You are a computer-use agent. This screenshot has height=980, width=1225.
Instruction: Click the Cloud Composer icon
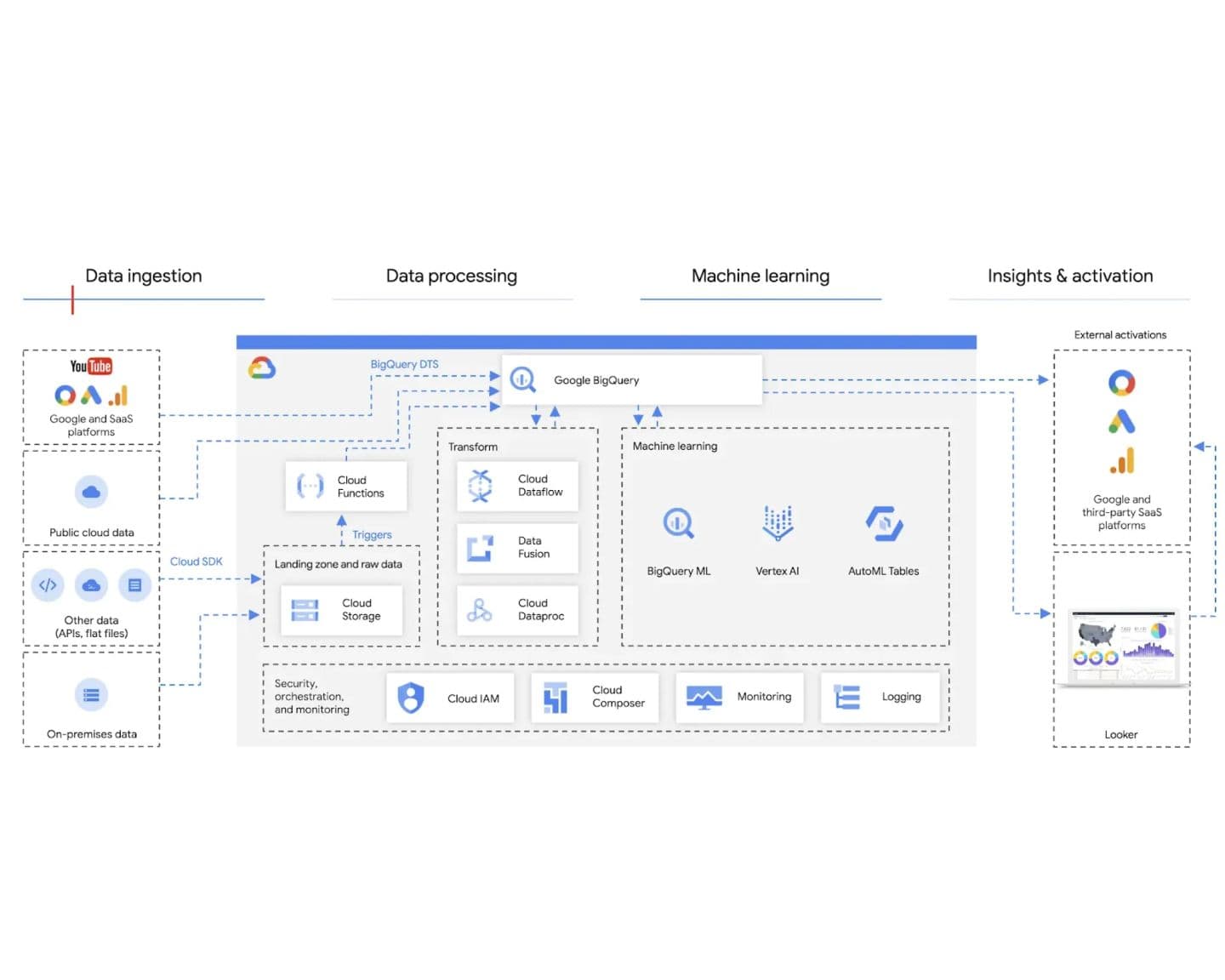[x=556, y=698]
